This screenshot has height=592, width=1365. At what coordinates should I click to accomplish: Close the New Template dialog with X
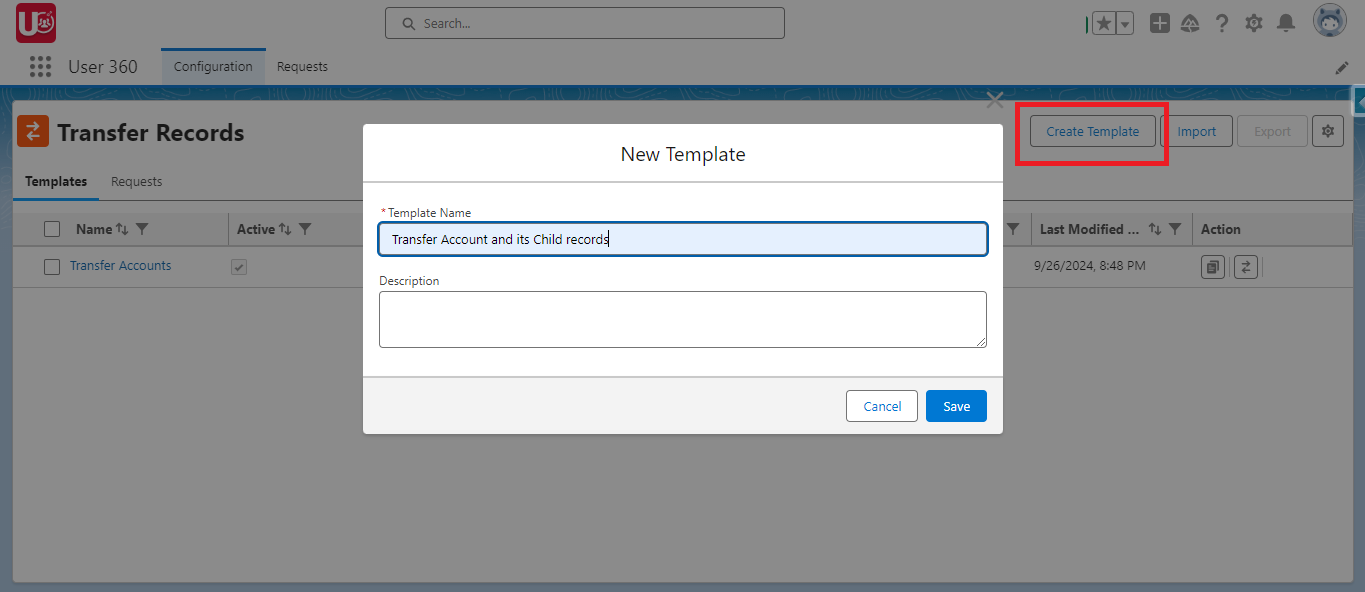point(995,99)
